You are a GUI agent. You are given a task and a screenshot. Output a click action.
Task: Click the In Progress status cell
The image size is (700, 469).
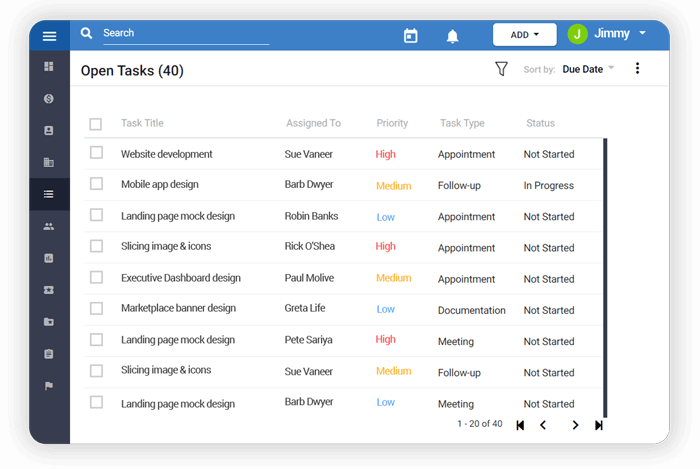[549, 186]
